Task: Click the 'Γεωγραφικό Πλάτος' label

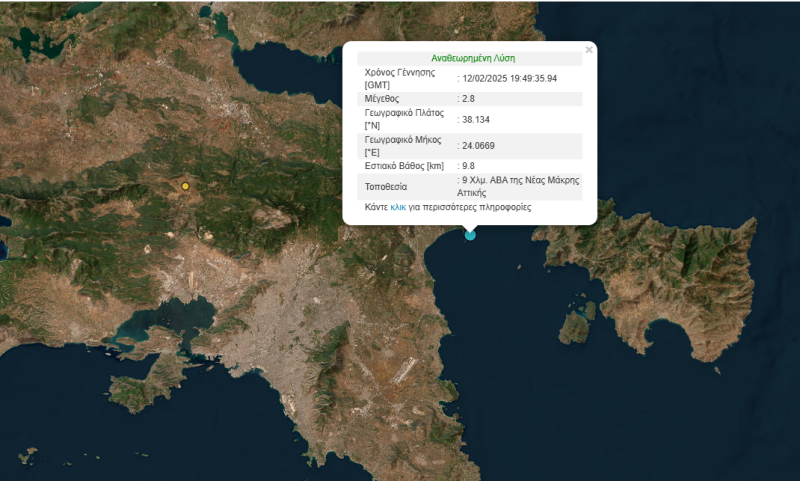Action: click(404, 113)
